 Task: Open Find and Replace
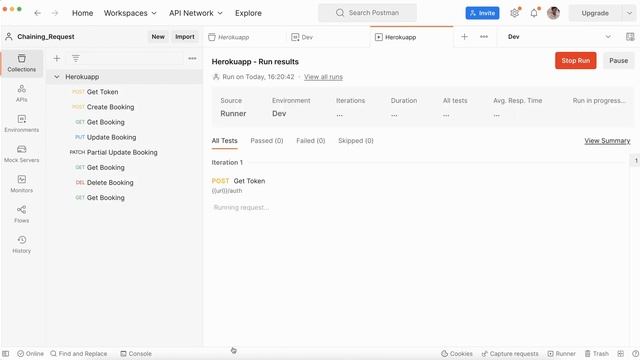pos(78,353)
